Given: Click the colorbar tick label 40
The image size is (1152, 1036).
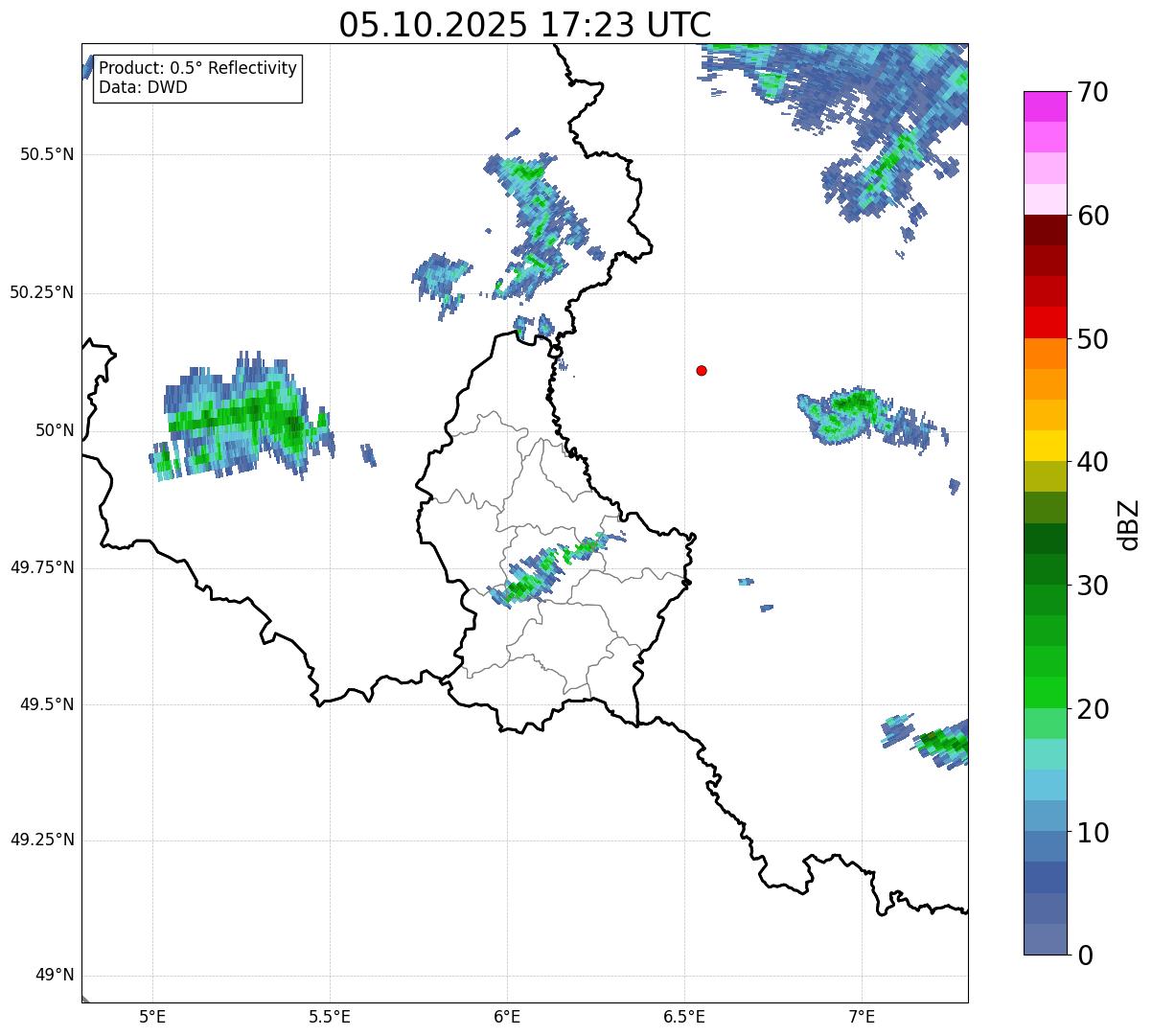Looking at the screenshot, I should (1093, 462).
